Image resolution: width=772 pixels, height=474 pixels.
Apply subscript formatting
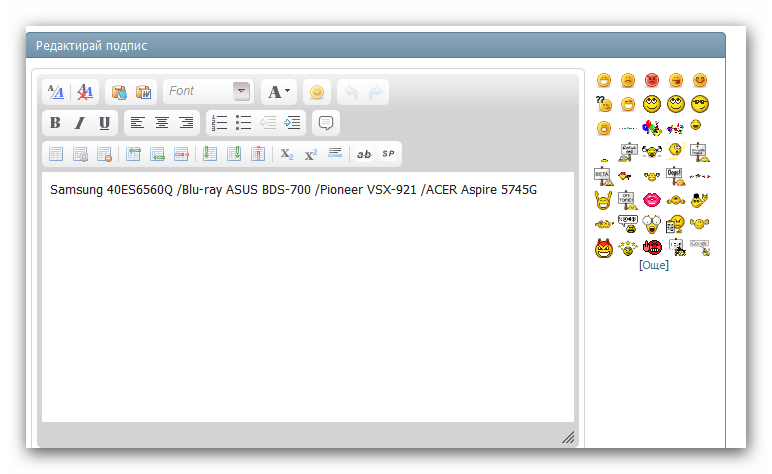click(x=287, y=154)
